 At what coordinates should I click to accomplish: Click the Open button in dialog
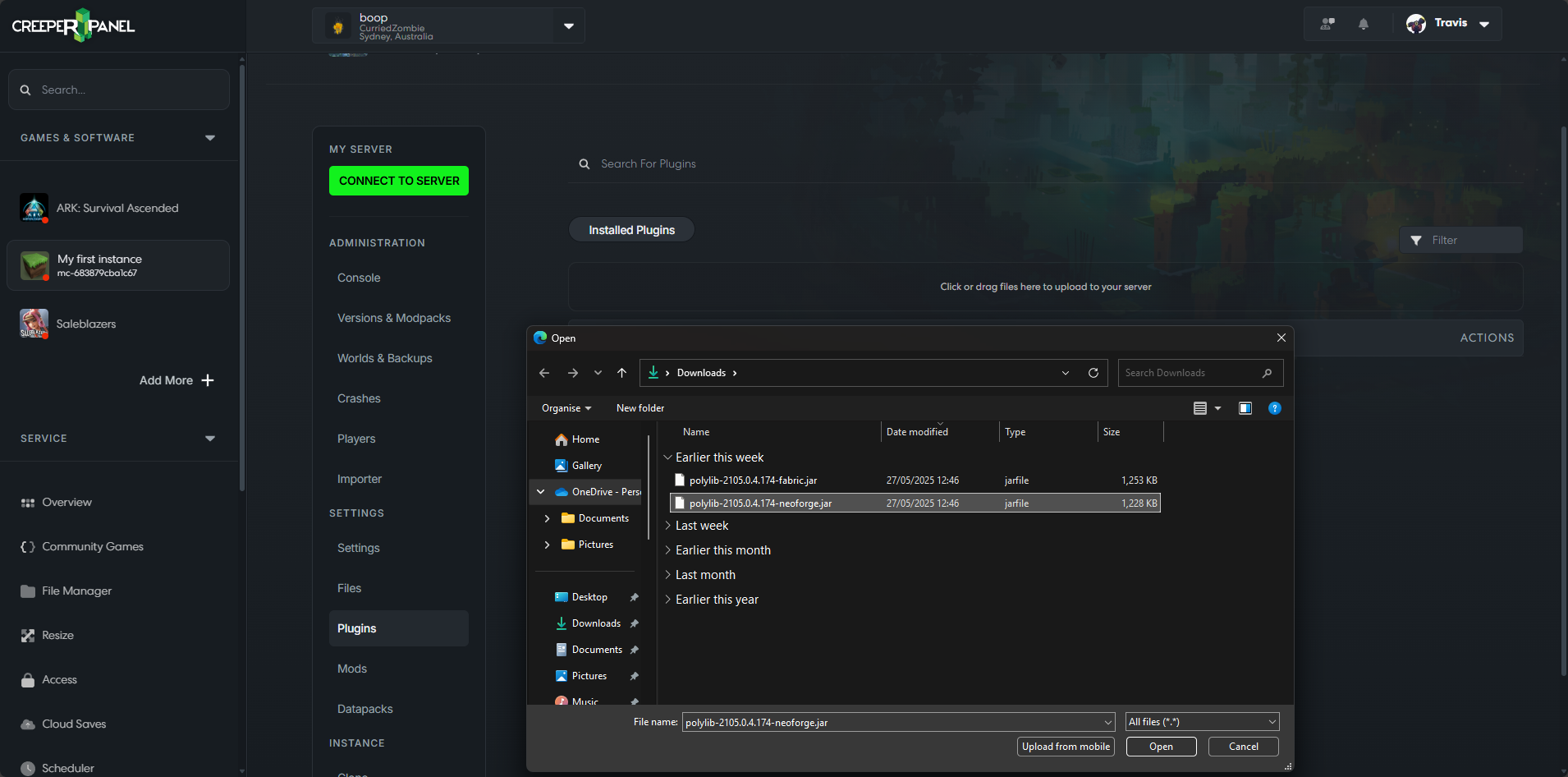coord(1161,747)
